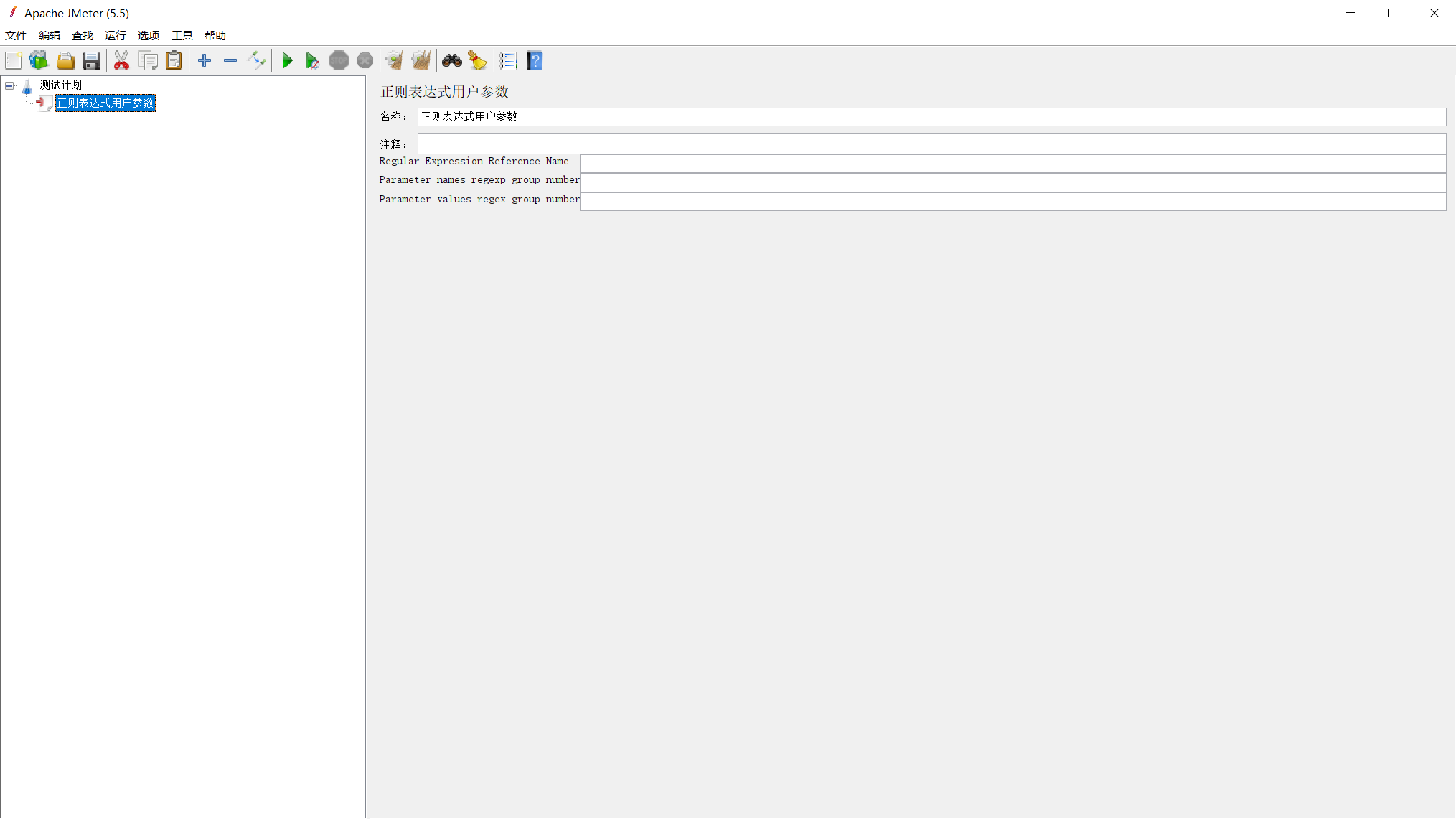
Task: Open the Function helper list icon
Action: 508,61
